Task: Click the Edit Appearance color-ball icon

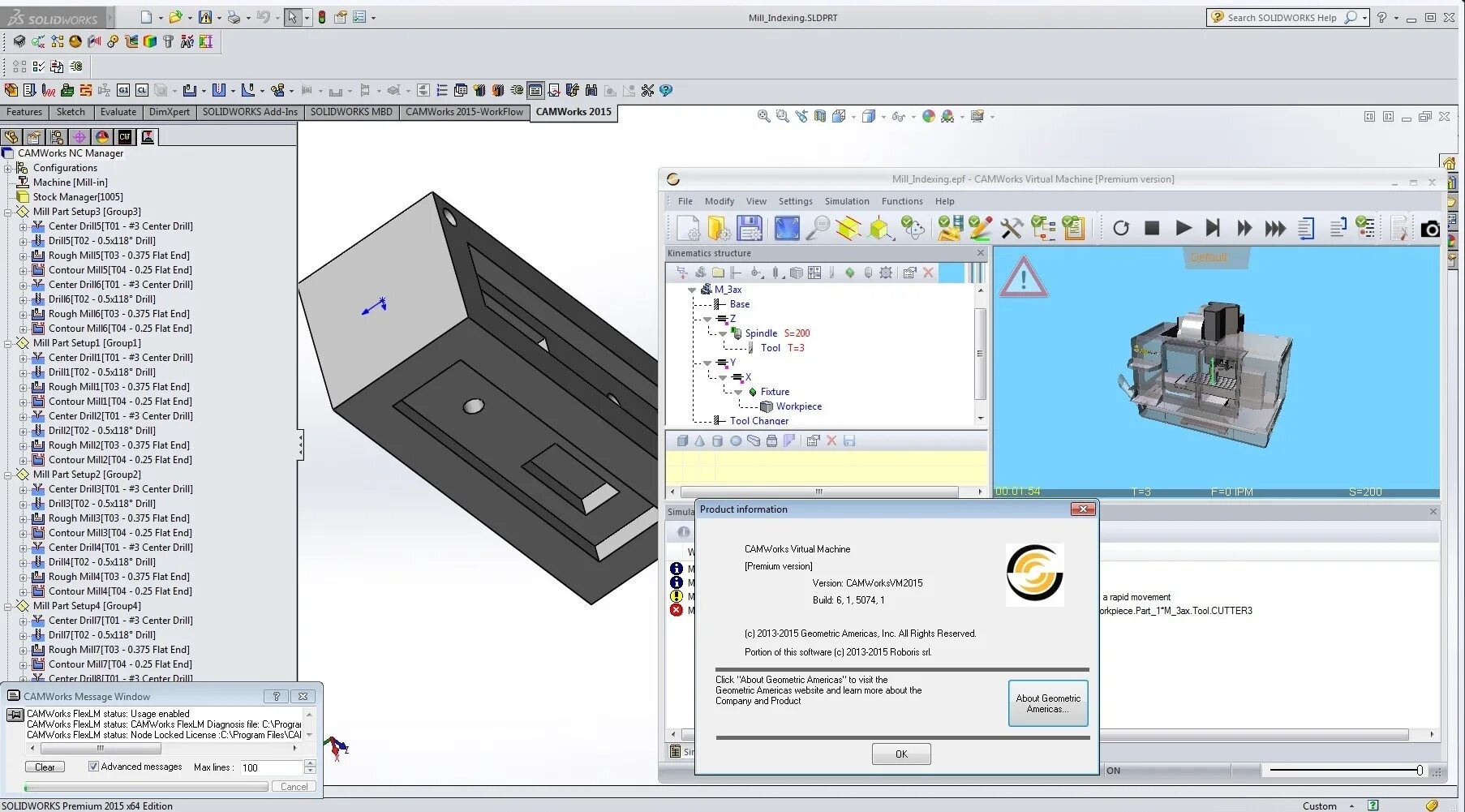Action: click(x=928, y=116)
